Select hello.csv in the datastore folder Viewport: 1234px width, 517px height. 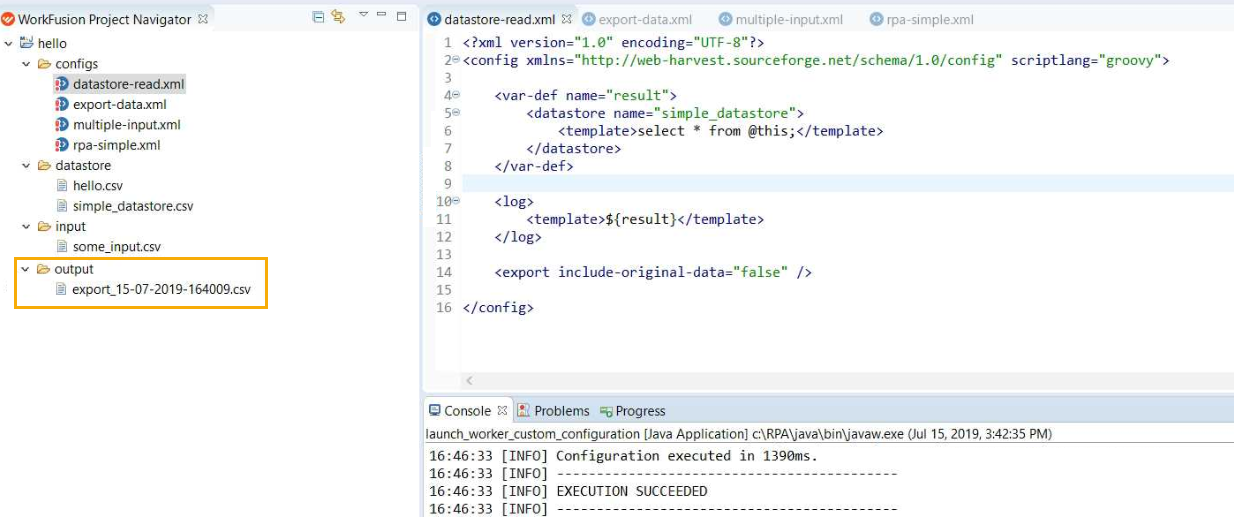click(x=98, y=186)
